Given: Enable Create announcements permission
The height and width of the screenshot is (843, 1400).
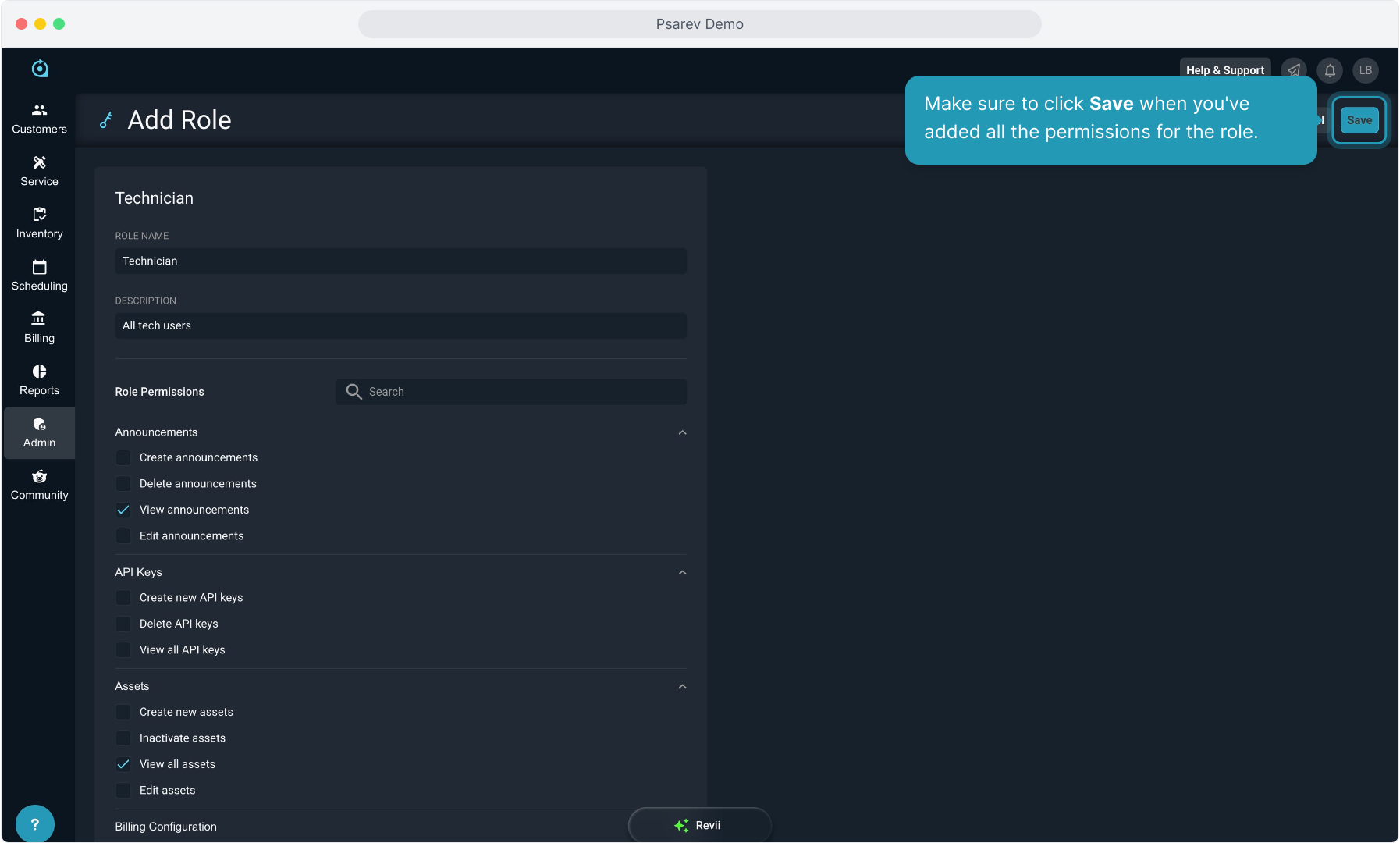Looking at the screenshot, I should 123,457.
